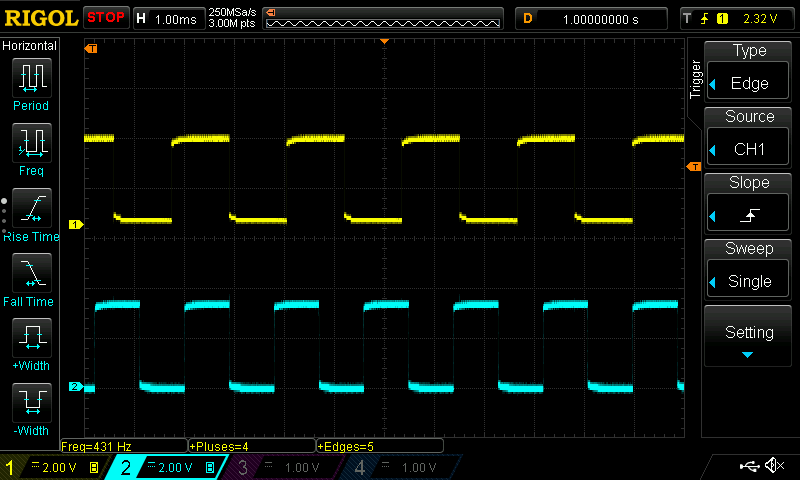800x480 pixels.
Task: Choose the Rise Time measurement icon
Action: pyautogui.click(x=31, y=208)
